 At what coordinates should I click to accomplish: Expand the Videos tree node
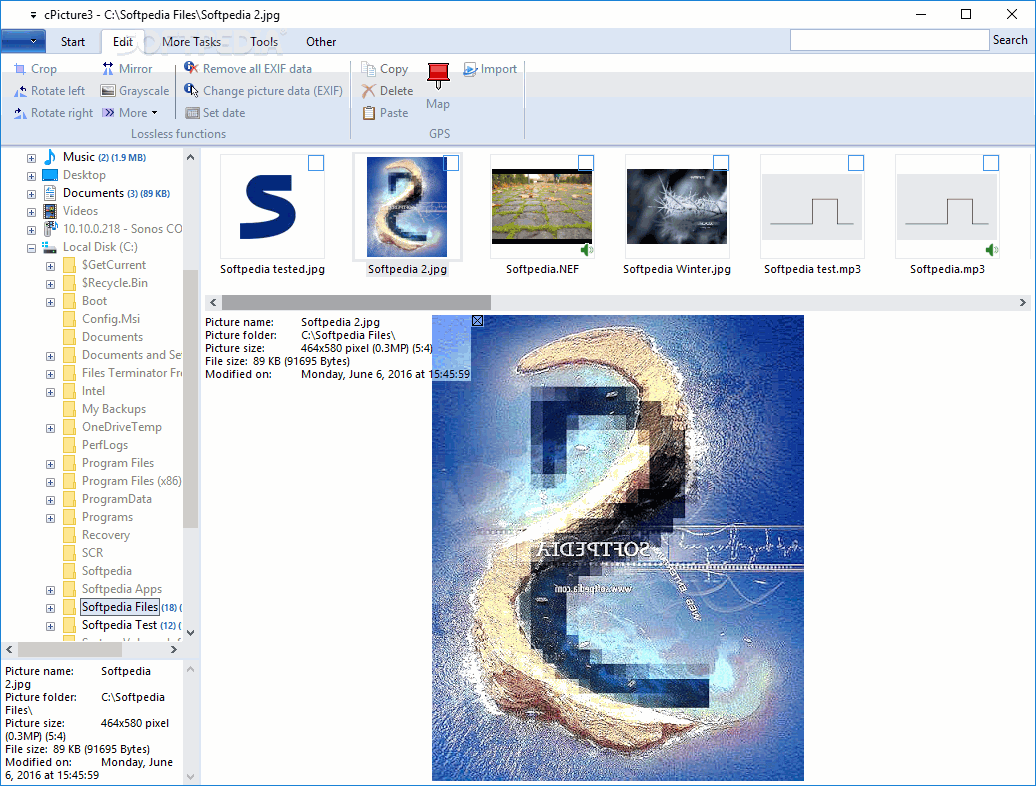(x=31, y=213)
